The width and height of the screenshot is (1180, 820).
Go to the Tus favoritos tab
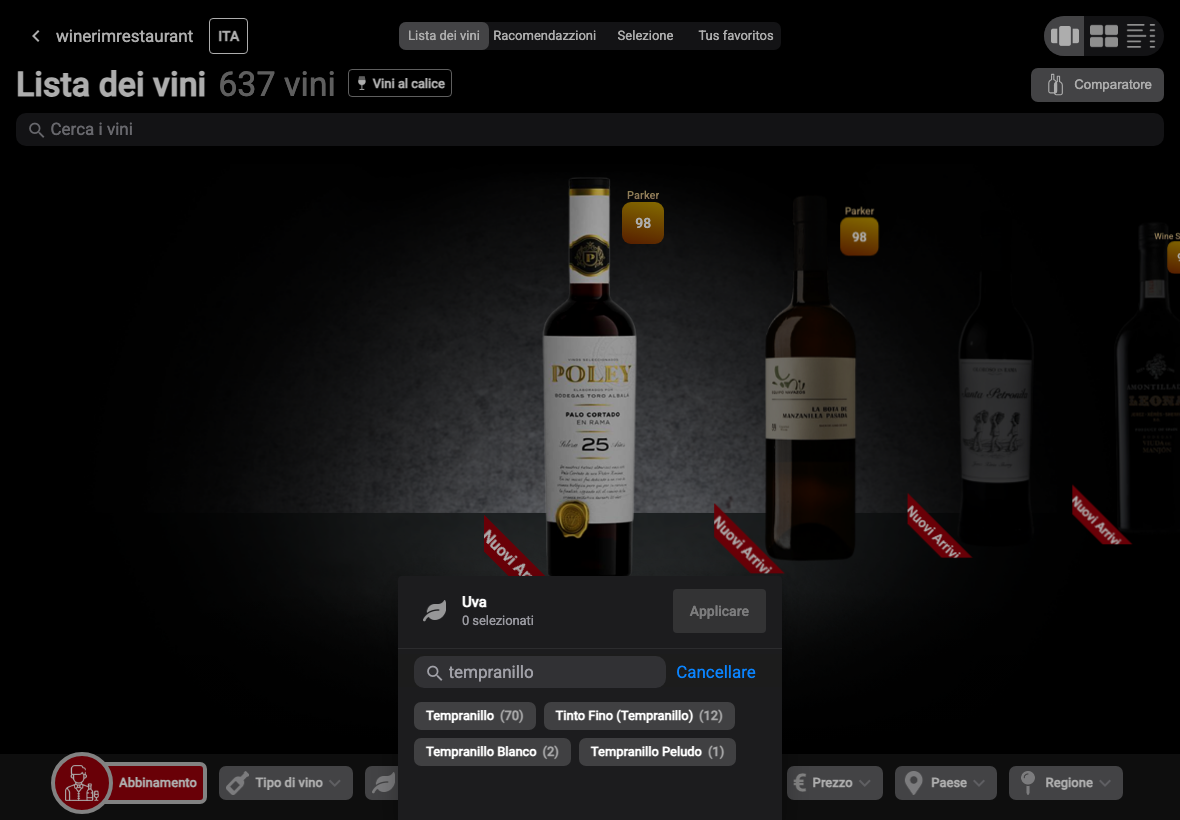(x=735, y=35)
